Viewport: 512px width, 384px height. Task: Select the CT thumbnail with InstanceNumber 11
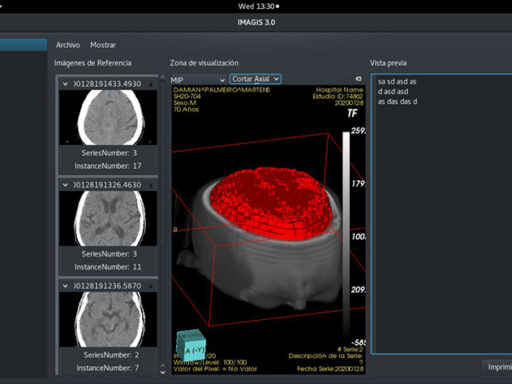coord(108,218)
